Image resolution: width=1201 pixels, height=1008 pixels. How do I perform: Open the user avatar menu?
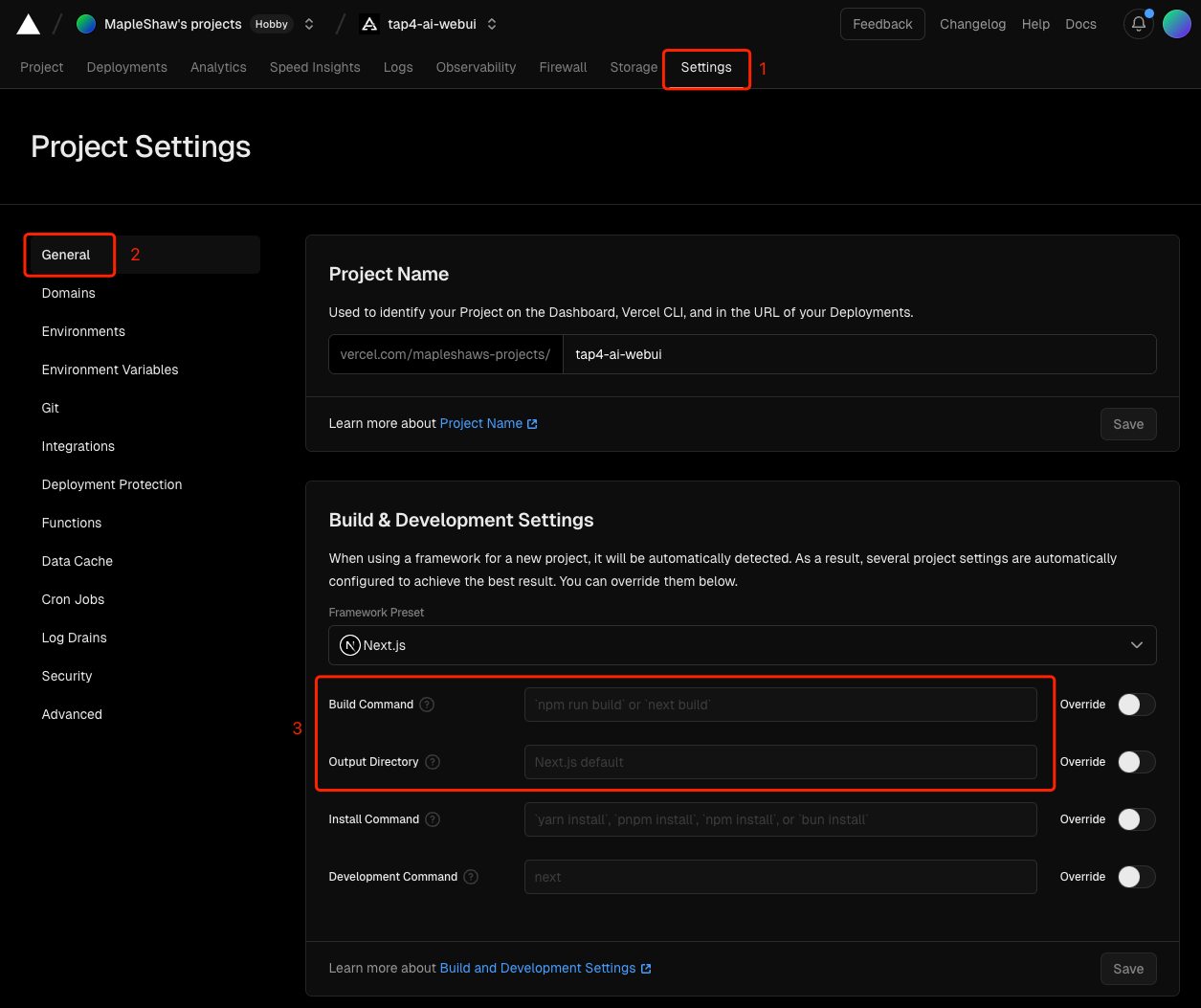[1176, 25]
